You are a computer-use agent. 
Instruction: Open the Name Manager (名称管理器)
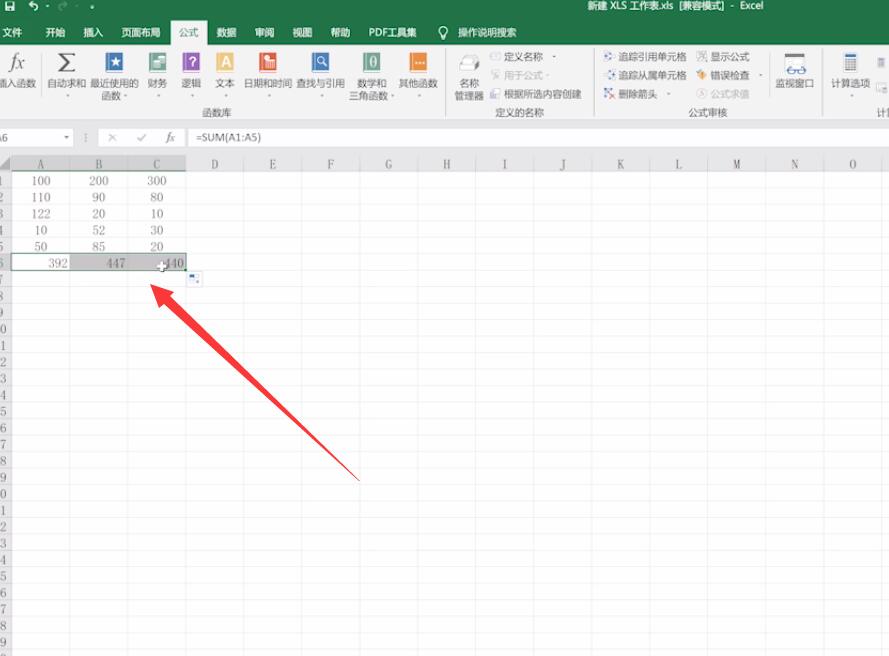coord(469,78)
